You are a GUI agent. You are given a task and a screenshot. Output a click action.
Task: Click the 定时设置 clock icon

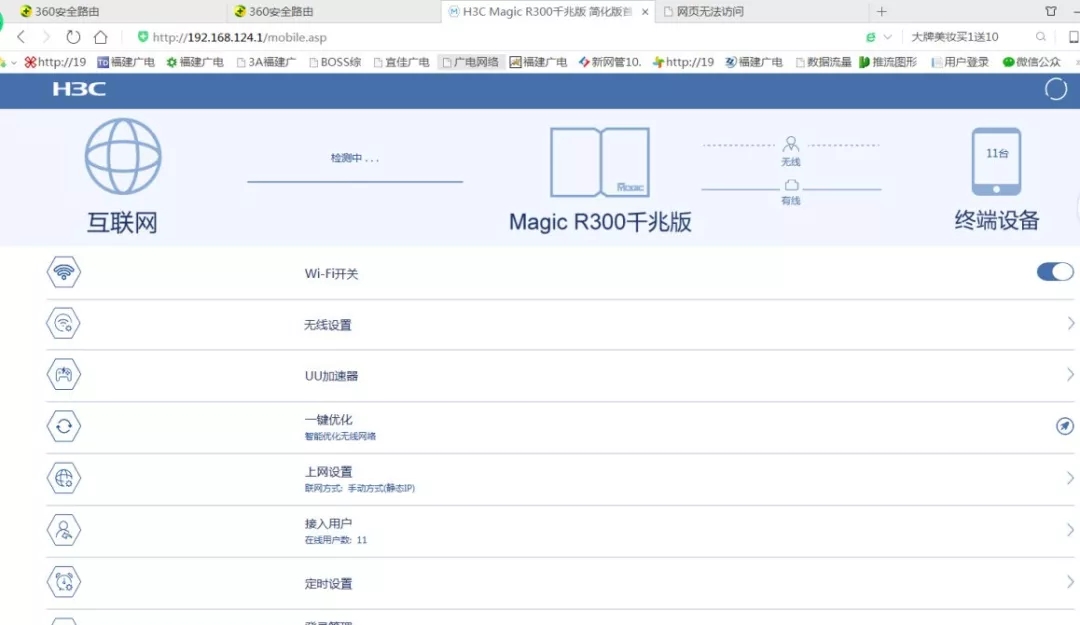pyautogui.click(x=63, y=581)
